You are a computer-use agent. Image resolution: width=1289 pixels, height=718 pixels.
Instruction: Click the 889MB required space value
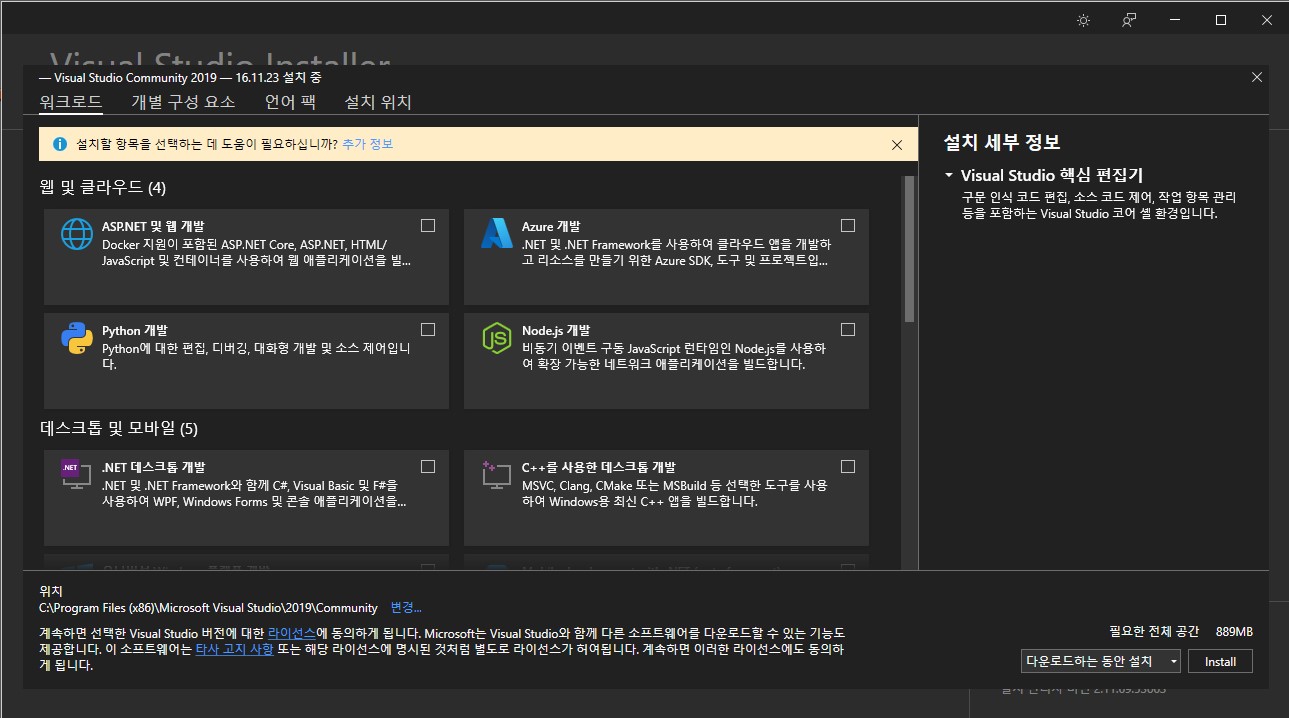coord(1234,632)
